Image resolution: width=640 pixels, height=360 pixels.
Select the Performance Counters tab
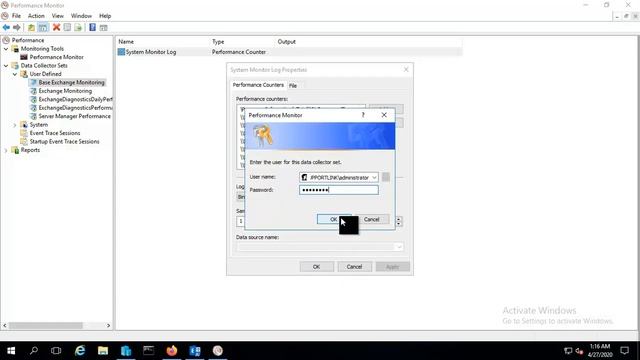point(258,85)
